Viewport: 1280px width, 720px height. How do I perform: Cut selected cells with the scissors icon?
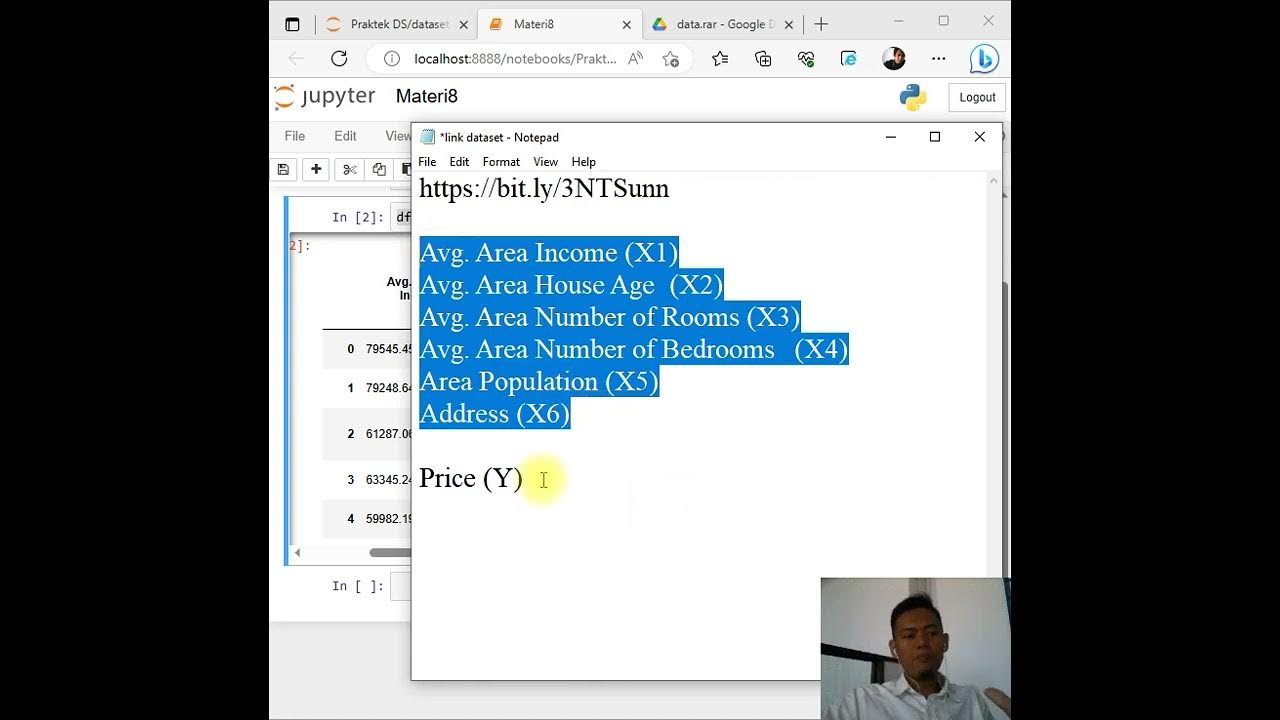(x=349, y=169)
